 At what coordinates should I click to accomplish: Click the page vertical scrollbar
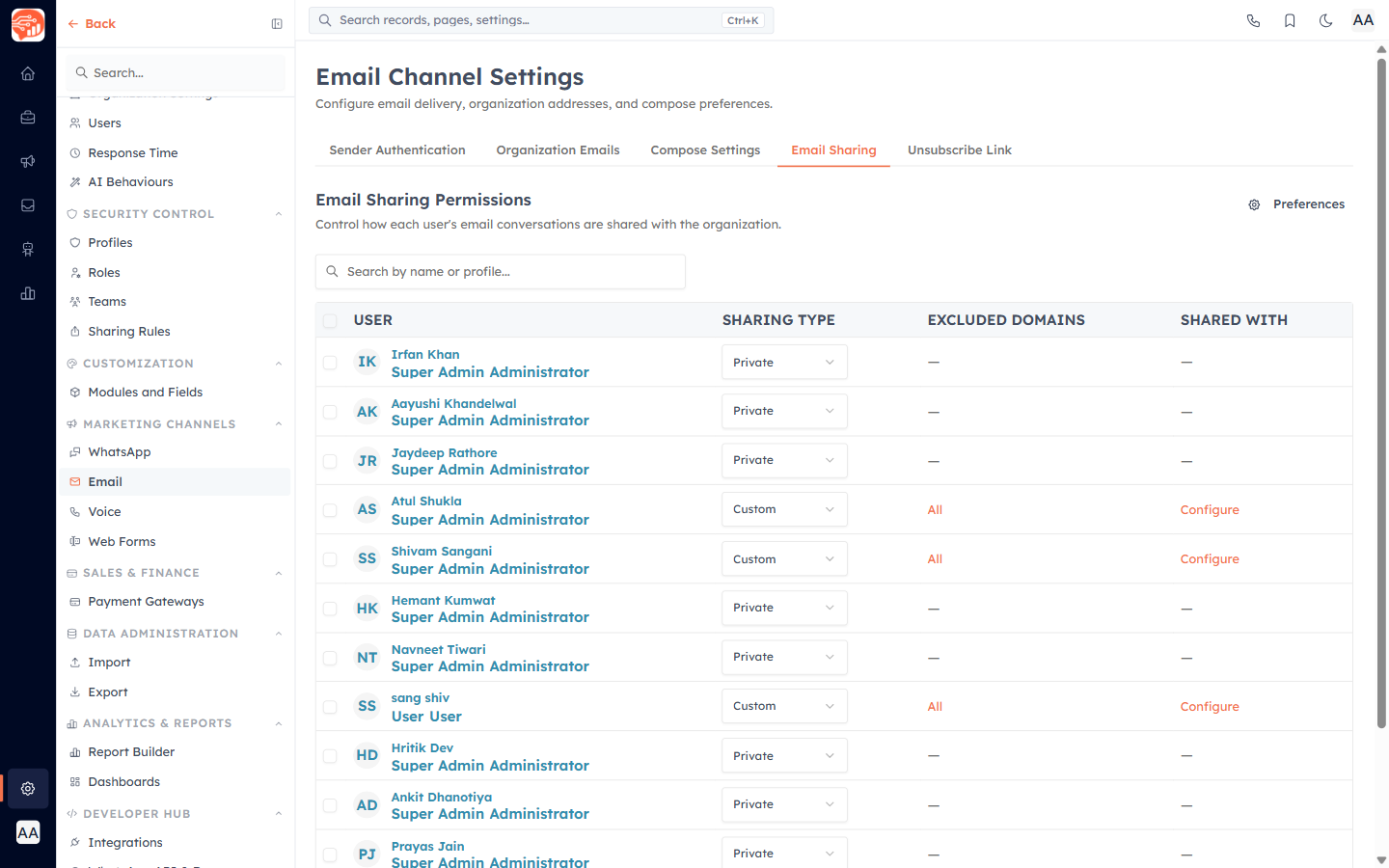[x=1381, y=393]
